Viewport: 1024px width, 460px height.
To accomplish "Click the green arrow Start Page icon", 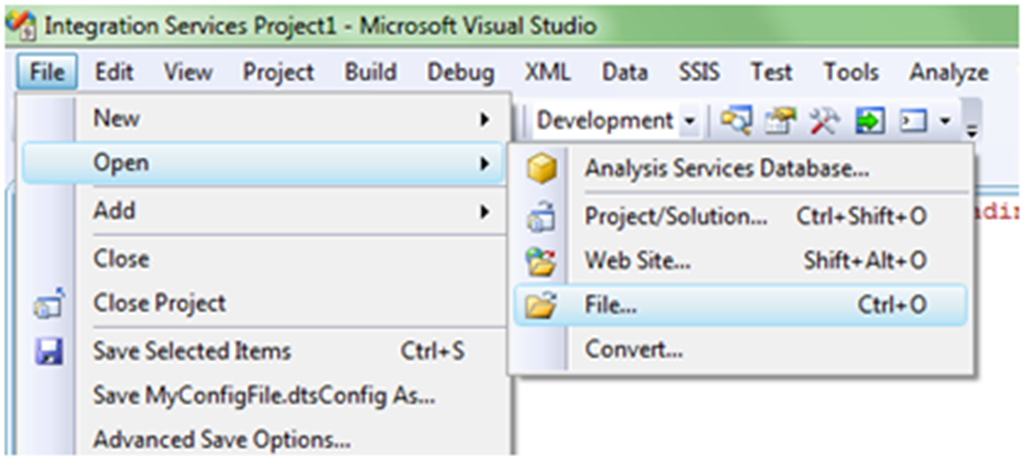I will click(869, 121).
